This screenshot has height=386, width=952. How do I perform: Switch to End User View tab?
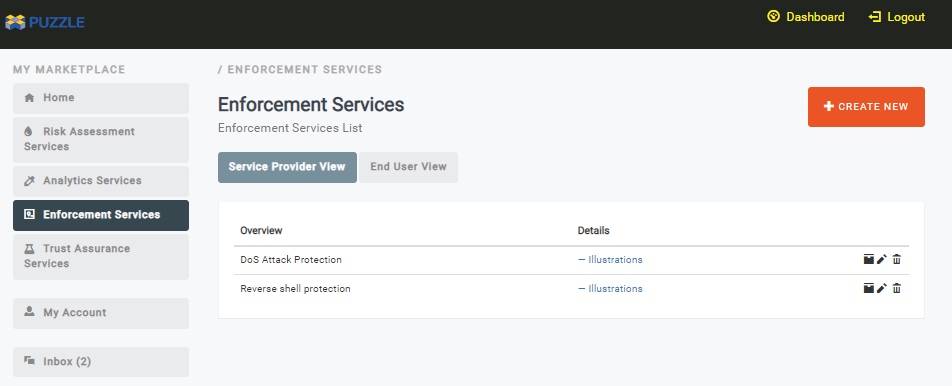pyautogui.click(x=409, y=167)
